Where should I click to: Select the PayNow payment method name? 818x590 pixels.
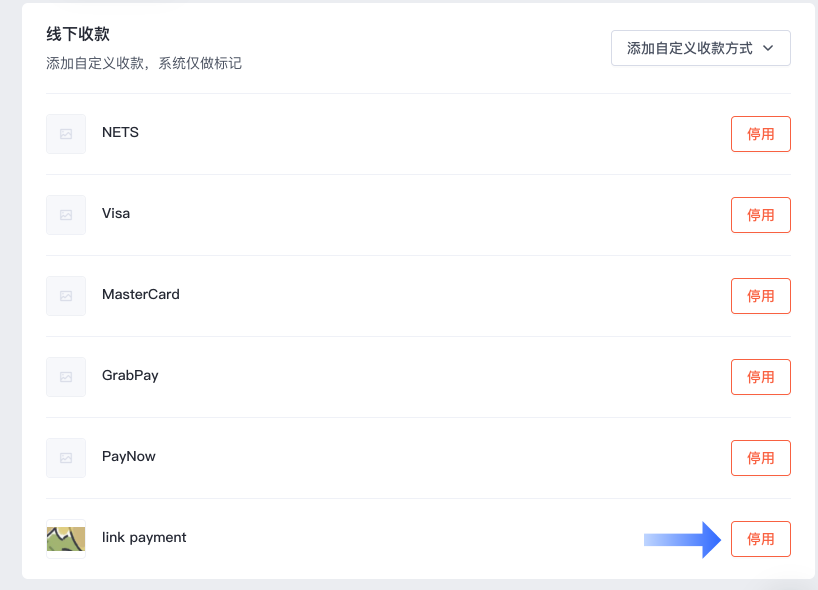(x=129, y=456)
